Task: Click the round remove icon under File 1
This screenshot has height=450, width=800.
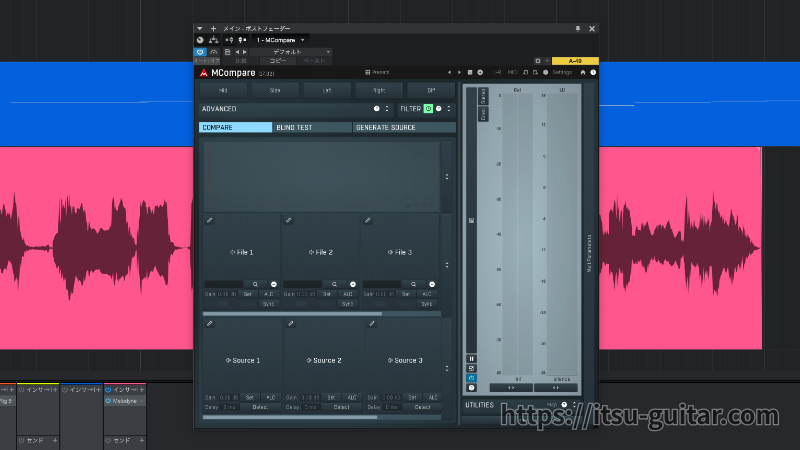Action: pyautogui.click(x=274, y=284)
